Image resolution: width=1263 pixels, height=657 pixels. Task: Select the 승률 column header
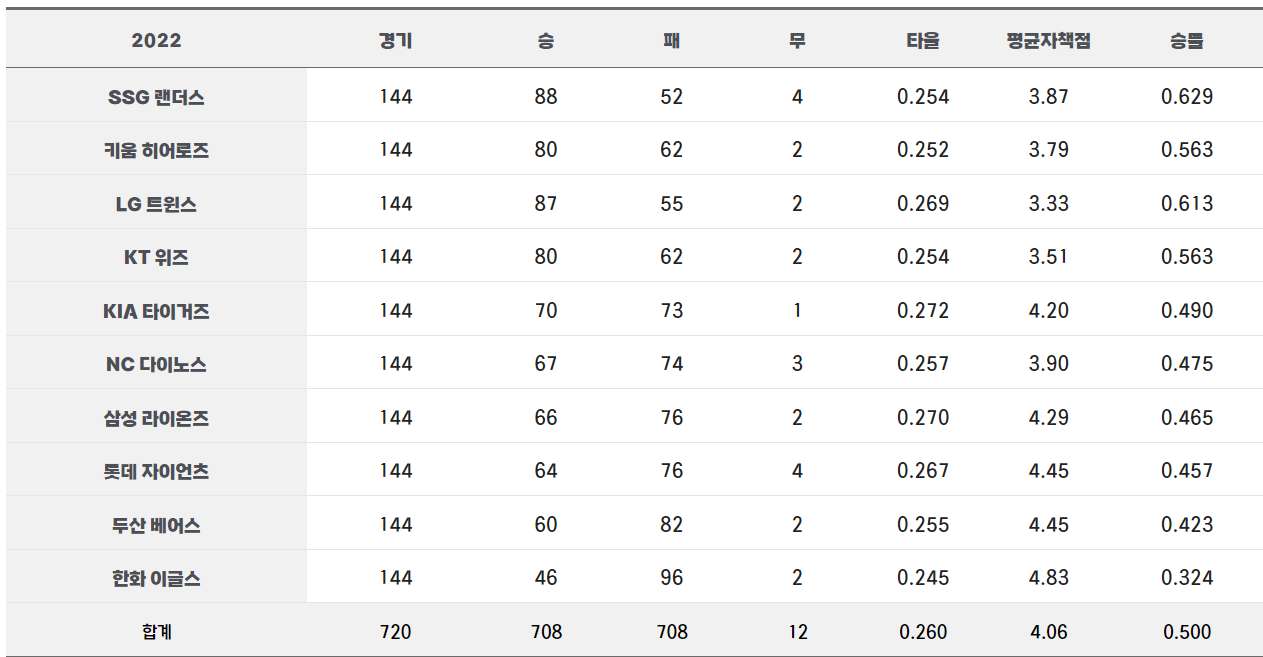[1186, 41]
